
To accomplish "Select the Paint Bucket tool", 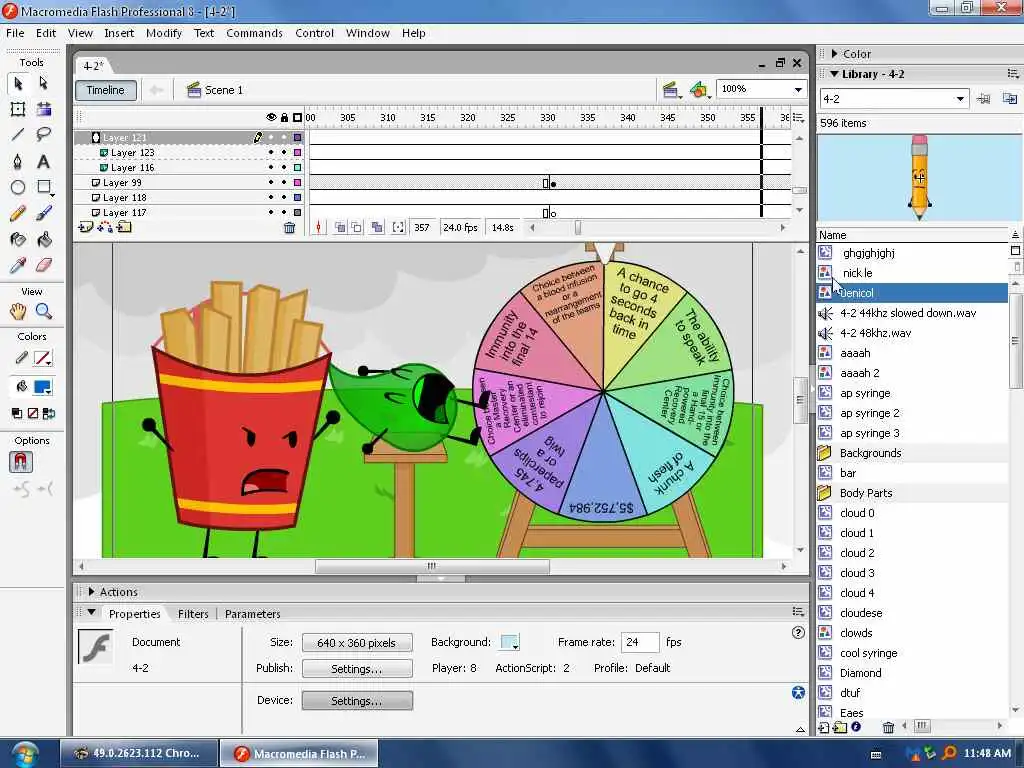I will pos(44,240).
